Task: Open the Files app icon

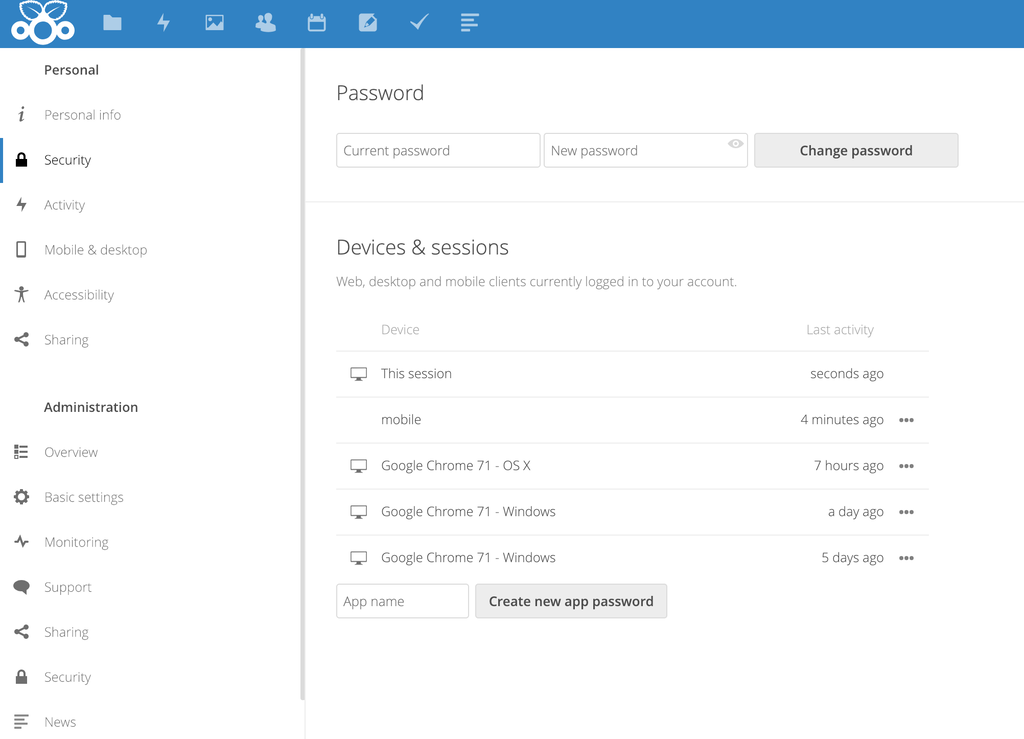Action: pos(112,22)
